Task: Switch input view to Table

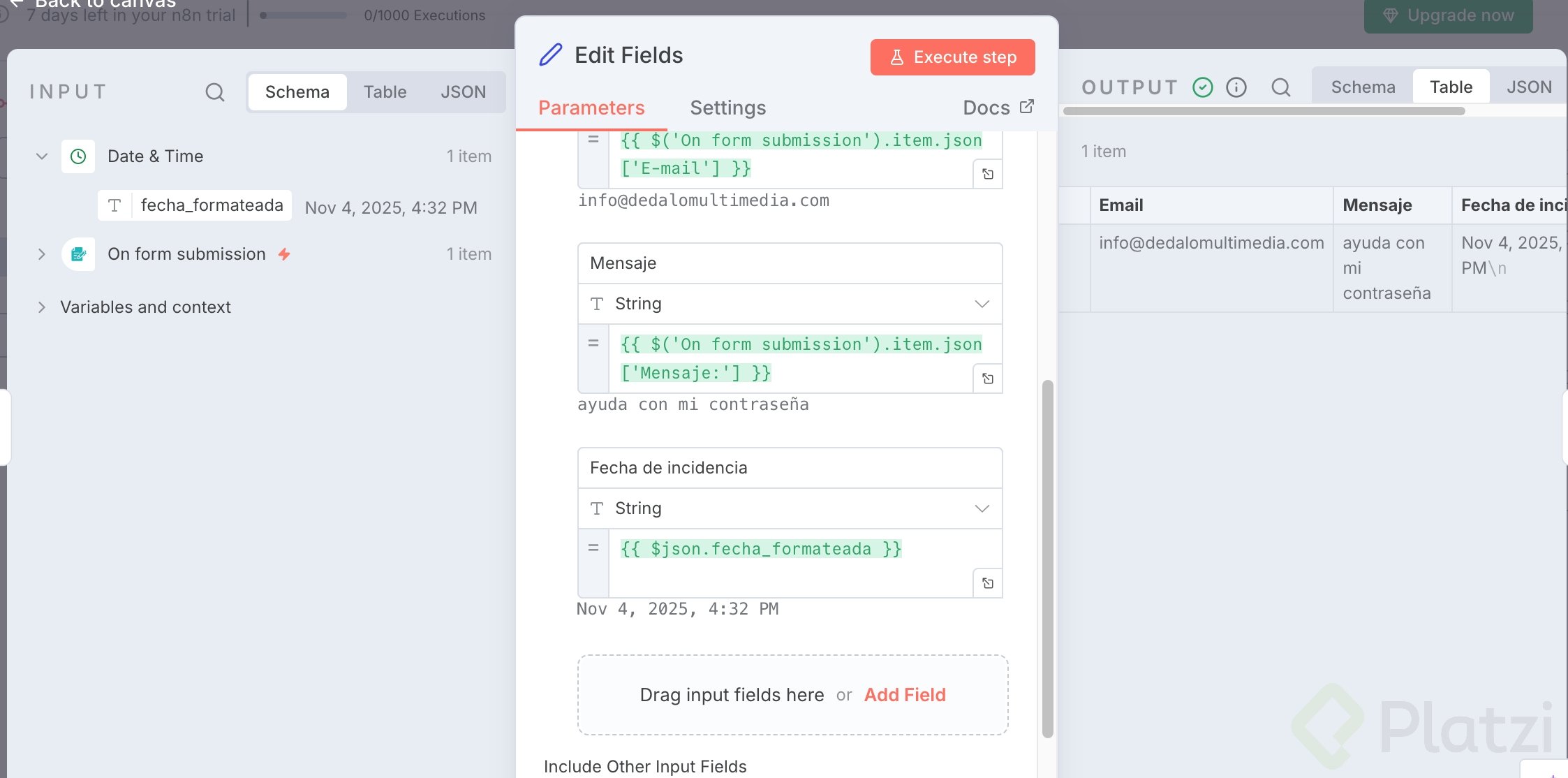Action: pos(385,92)
